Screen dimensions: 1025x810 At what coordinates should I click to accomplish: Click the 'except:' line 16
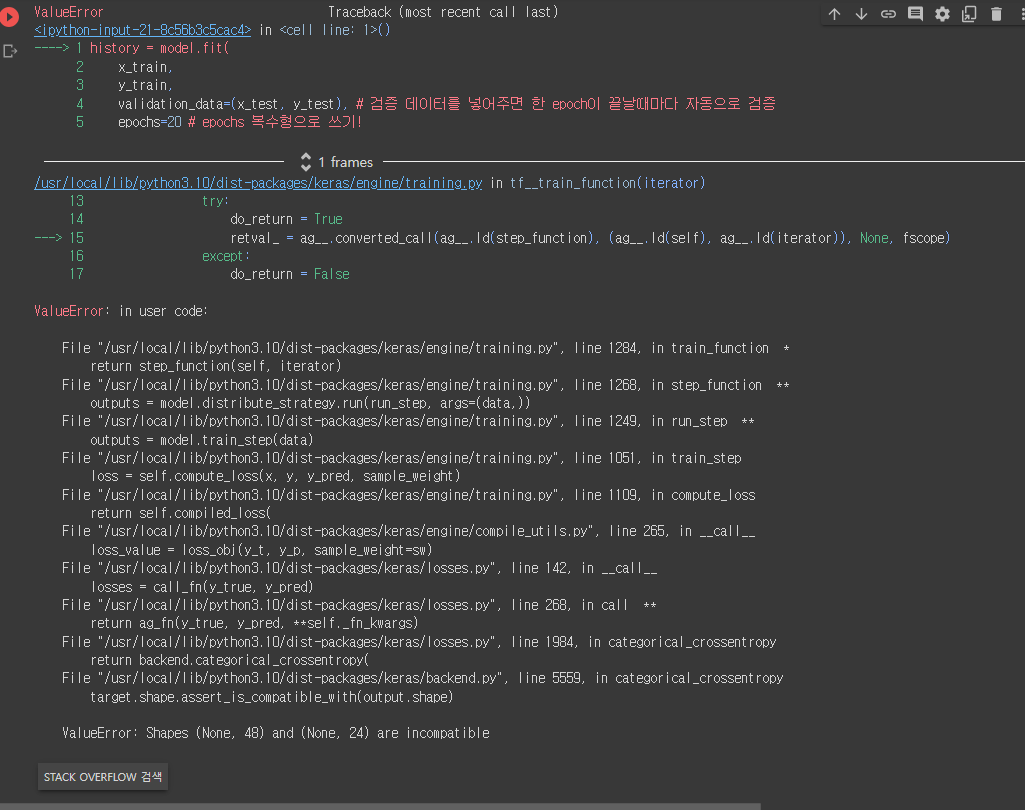pyautogui.click(x=226, y=256)
